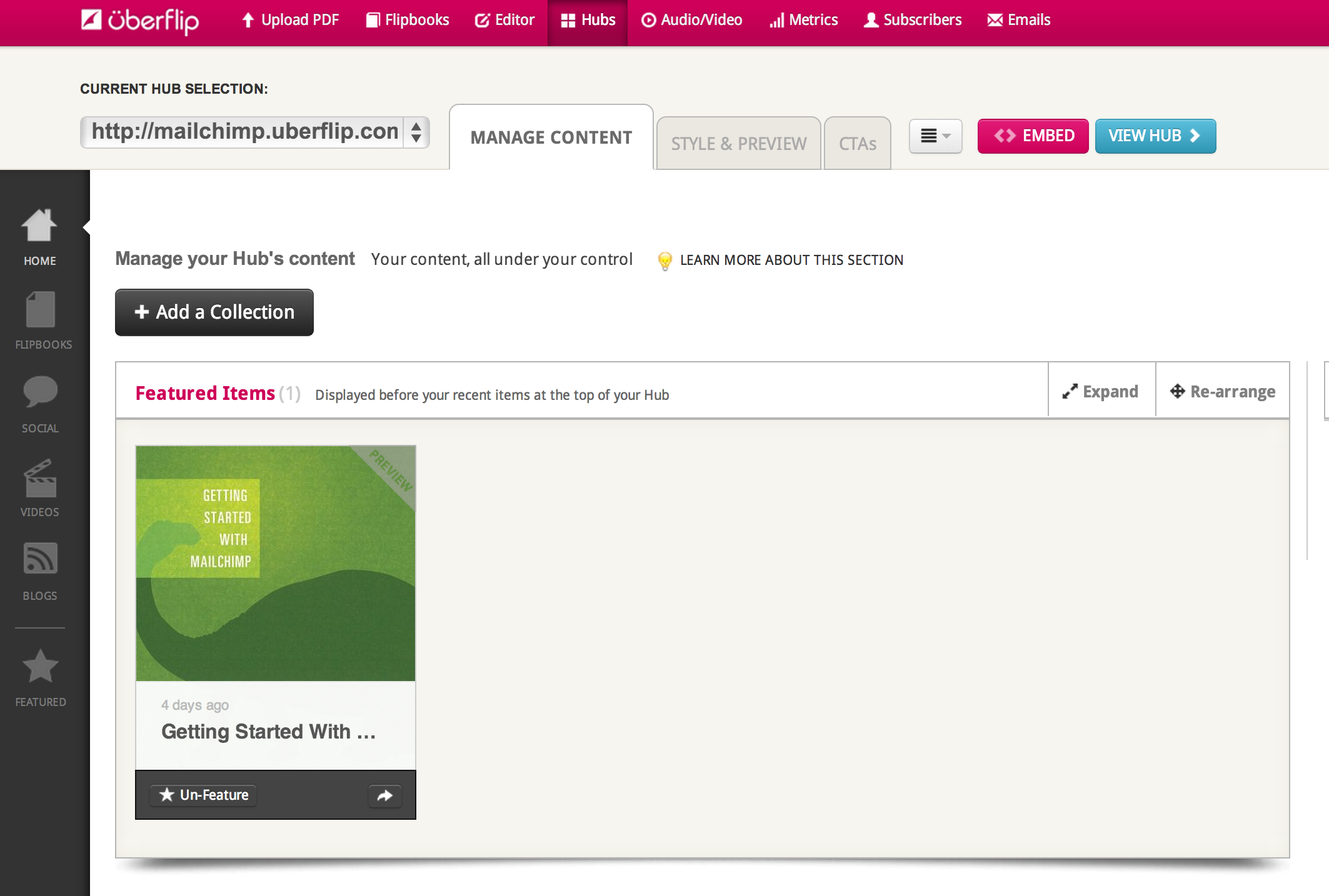The image size is (1329, 896).
Task: Click the share arrow icon on the flipbook card
Action: pyautogui.click(x=385, y=795)
